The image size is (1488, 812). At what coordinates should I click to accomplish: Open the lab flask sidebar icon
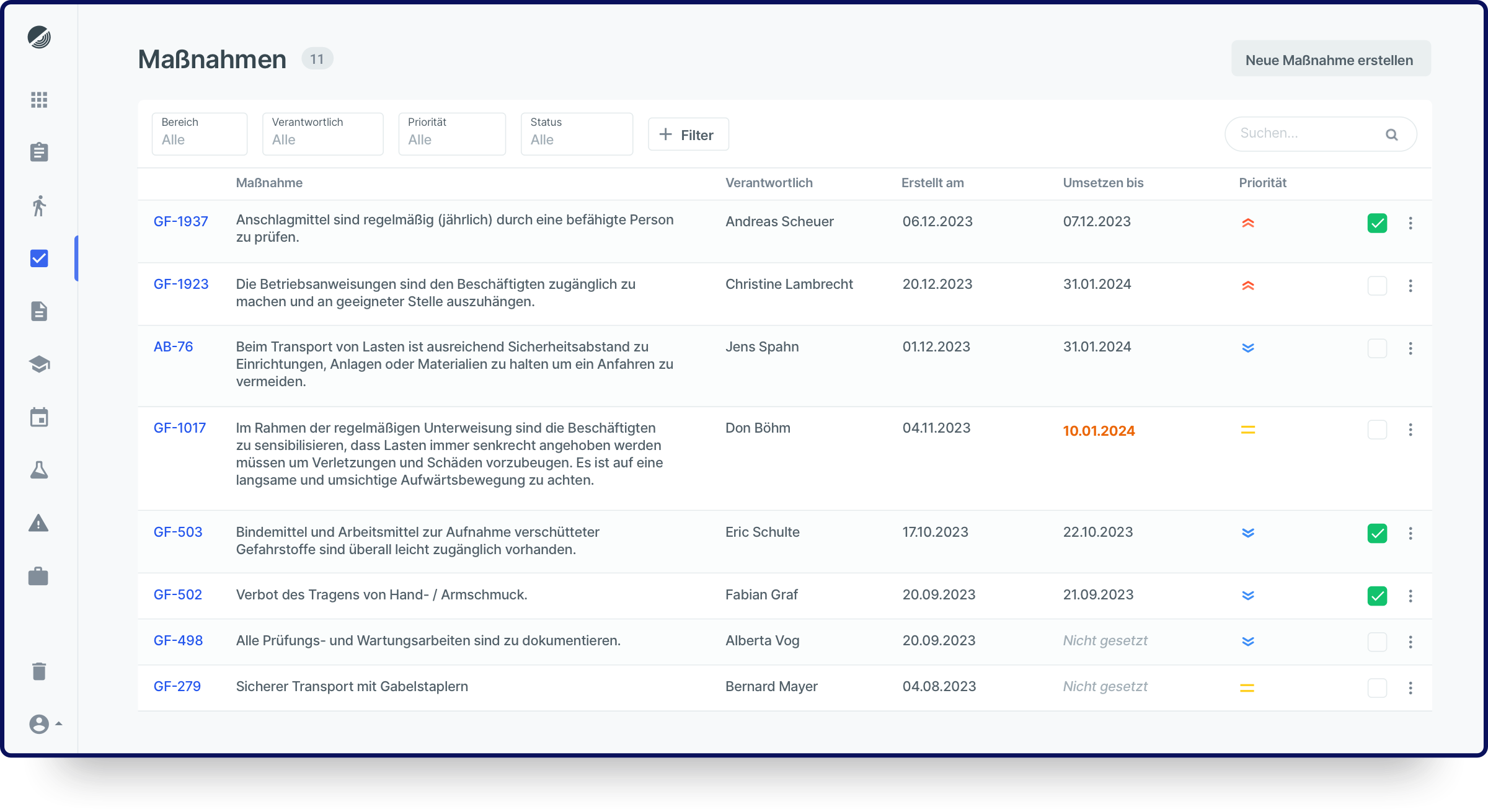pyautogui.click(x=39, y=470)
